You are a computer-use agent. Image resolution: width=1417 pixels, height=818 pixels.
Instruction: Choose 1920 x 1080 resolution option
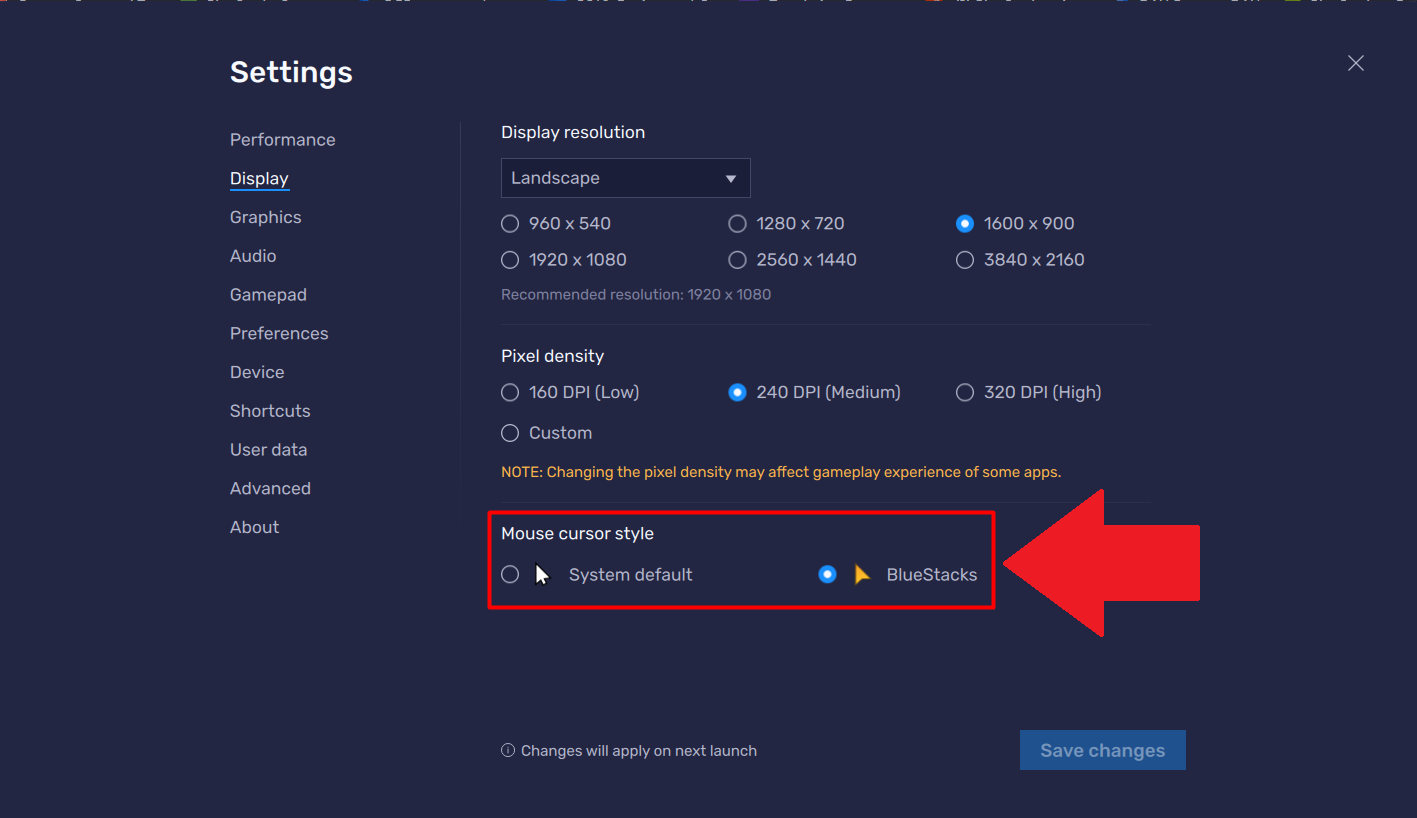pos(510,260)
